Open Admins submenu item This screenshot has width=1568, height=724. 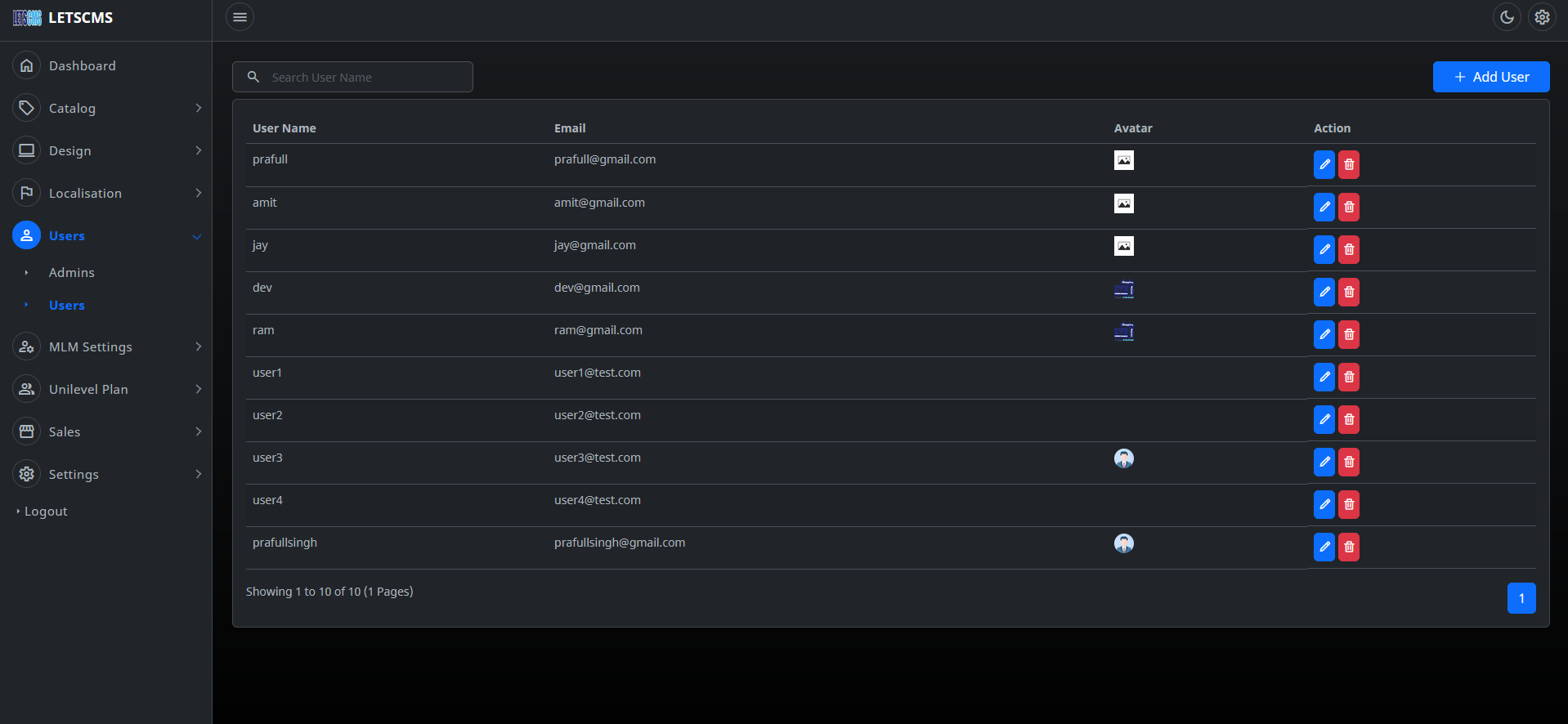tap(72, 272)
